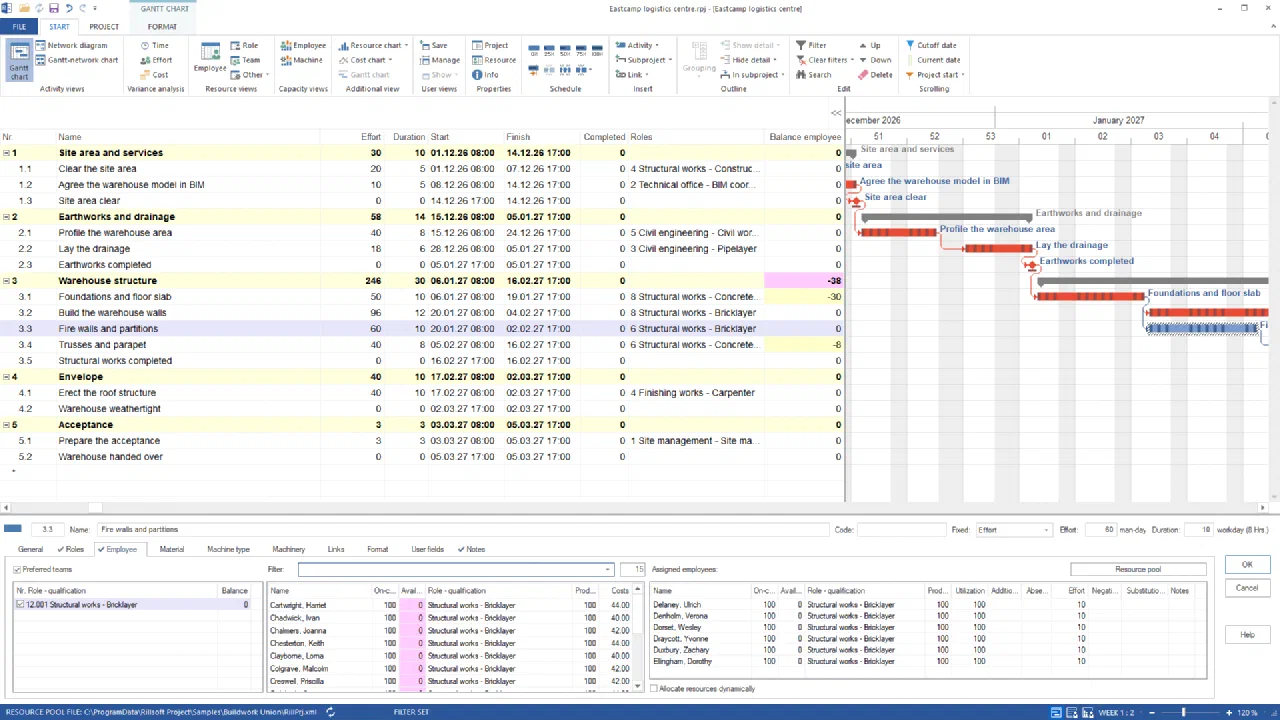The height and width of the screenshot is (720, 1280).
Task: Open the employee Filter combo box
Action: (456, 570)
